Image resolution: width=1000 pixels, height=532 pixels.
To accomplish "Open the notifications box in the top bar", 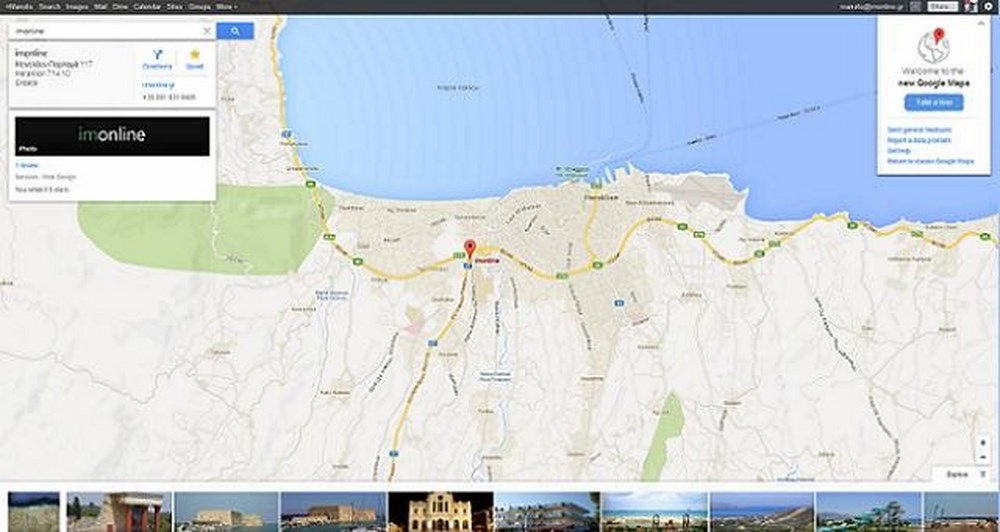I will (916, 6).
